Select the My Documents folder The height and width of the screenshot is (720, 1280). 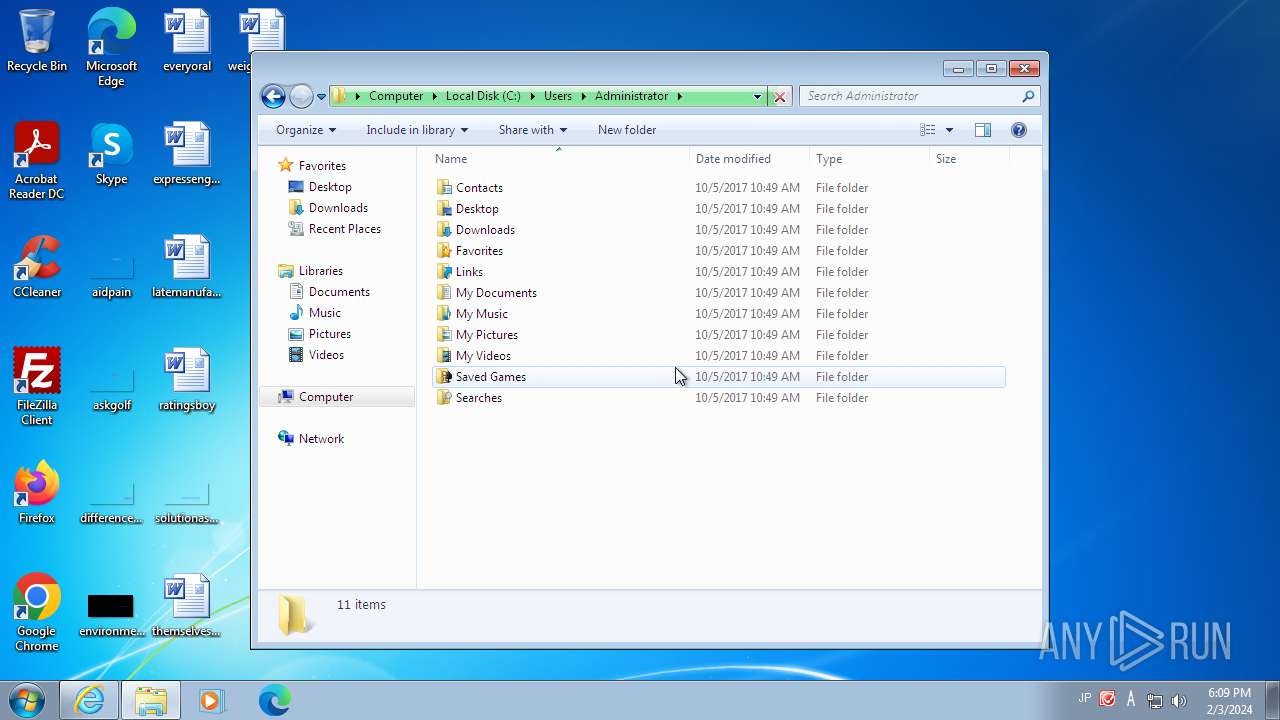click(496, 293)
